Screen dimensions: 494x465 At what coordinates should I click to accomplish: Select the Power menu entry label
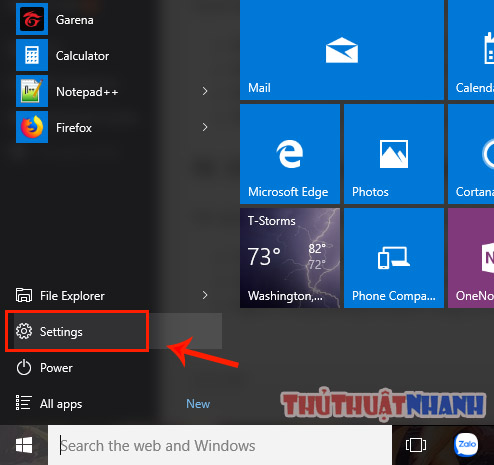[x=56, y=368]
